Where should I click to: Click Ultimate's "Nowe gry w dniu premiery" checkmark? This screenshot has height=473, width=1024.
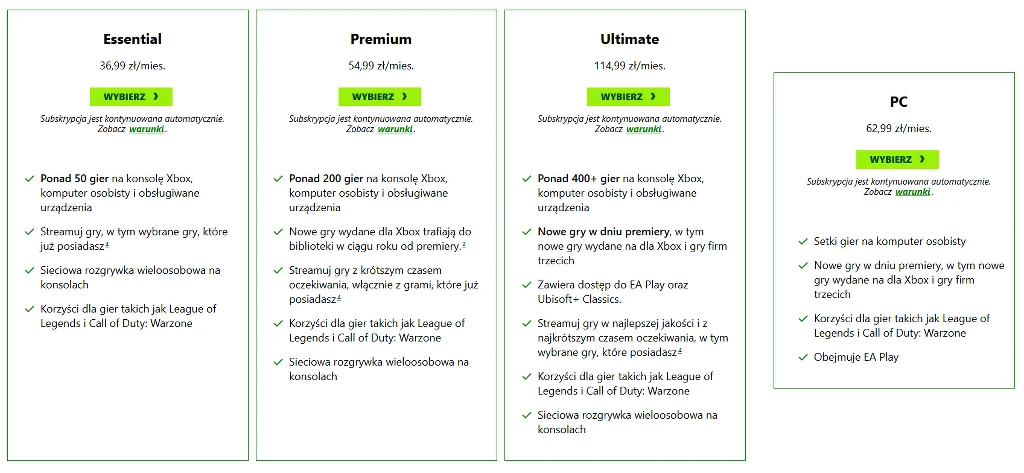(527, 232)
